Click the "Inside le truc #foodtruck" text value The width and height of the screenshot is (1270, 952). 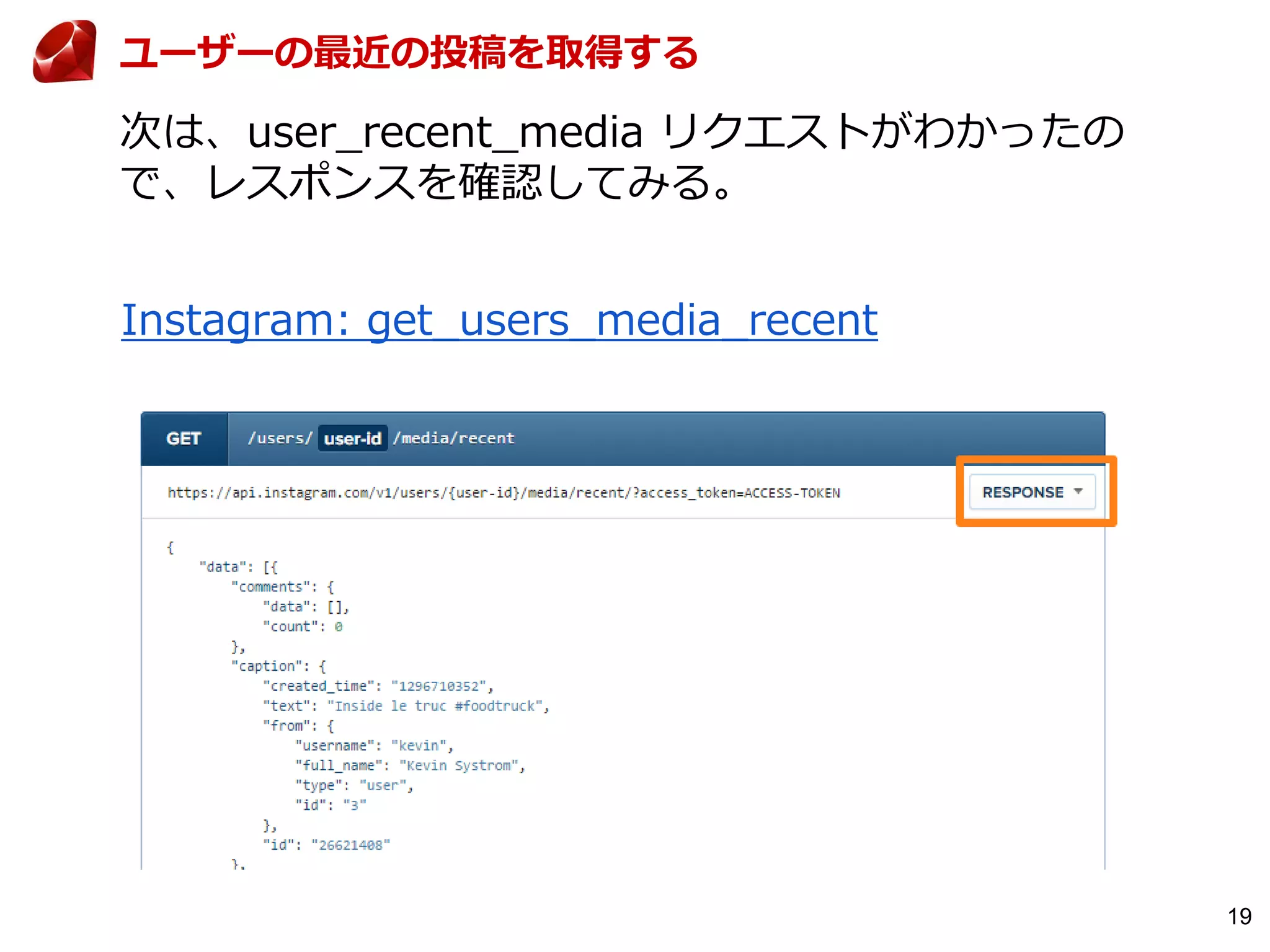(436, 706)
